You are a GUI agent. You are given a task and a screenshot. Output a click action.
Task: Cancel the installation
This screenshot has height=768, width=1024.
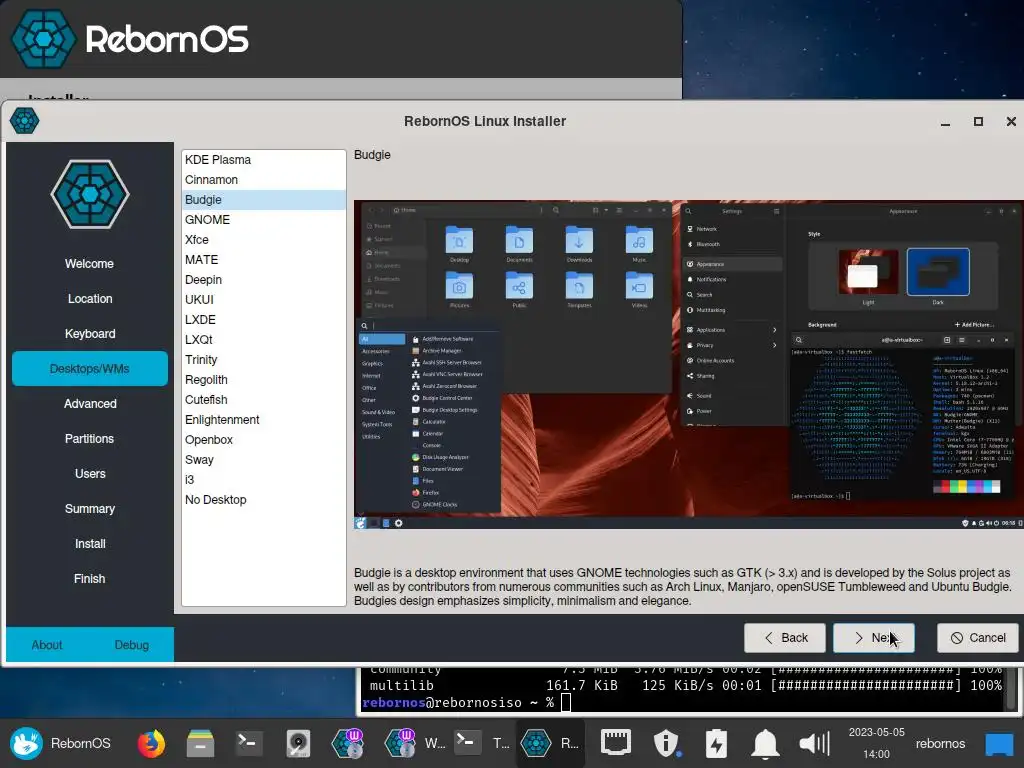[978, 638]
